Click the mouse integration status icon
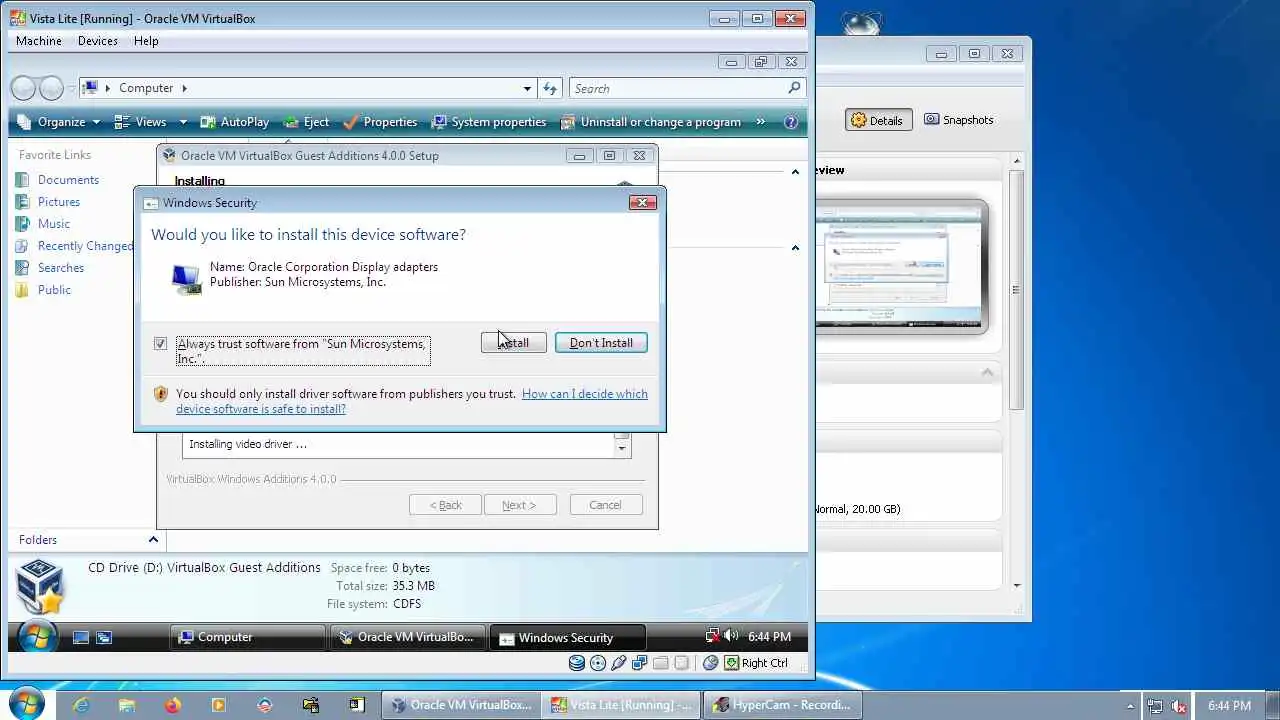Viewport: 1280px width, 720px height. (711, 663)
